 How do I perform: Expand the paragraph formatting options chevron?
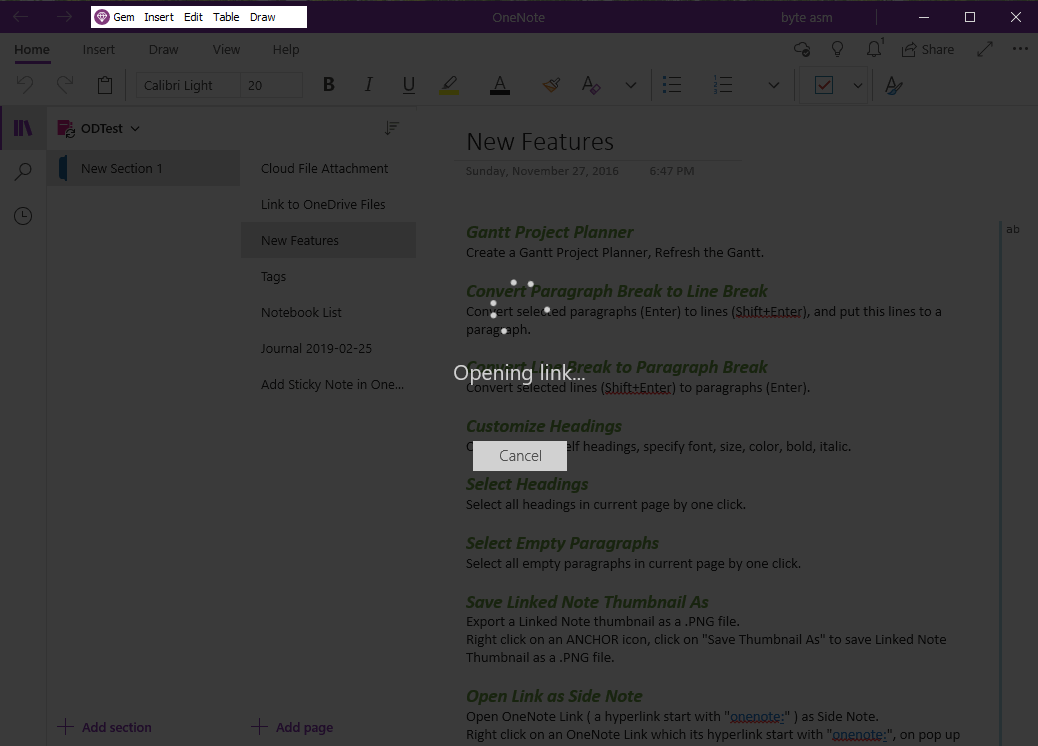(x=773, y=85)
